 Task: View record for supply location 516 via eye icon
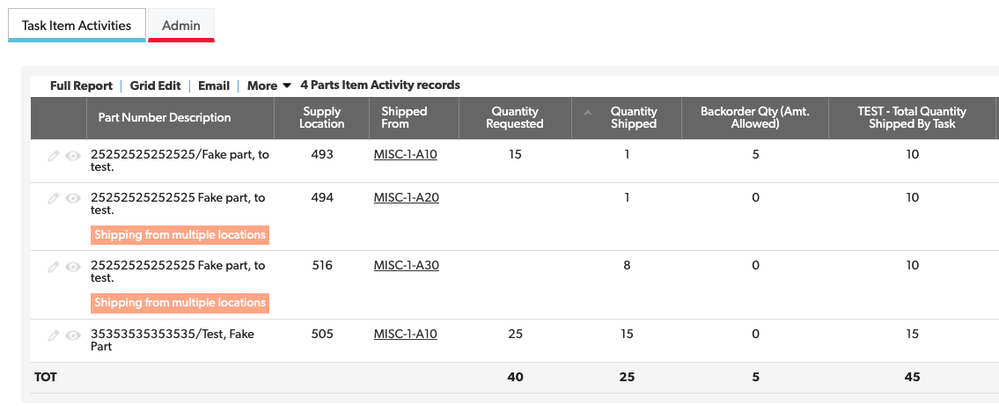click(73, 266)
